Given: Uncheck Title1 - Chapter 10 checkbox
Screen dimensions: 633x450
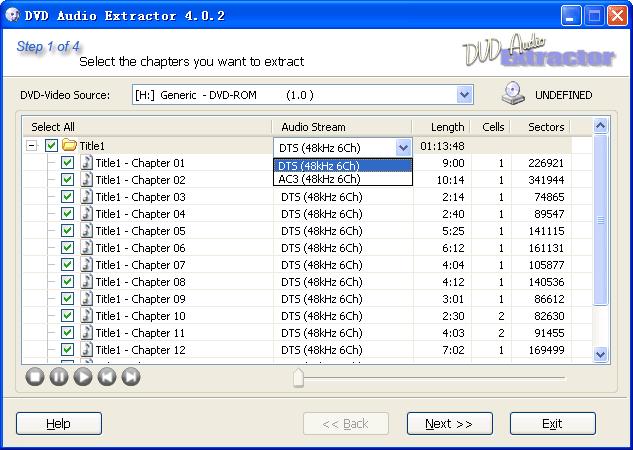Looking at the screenshot, I should click(x=67, y=316).
